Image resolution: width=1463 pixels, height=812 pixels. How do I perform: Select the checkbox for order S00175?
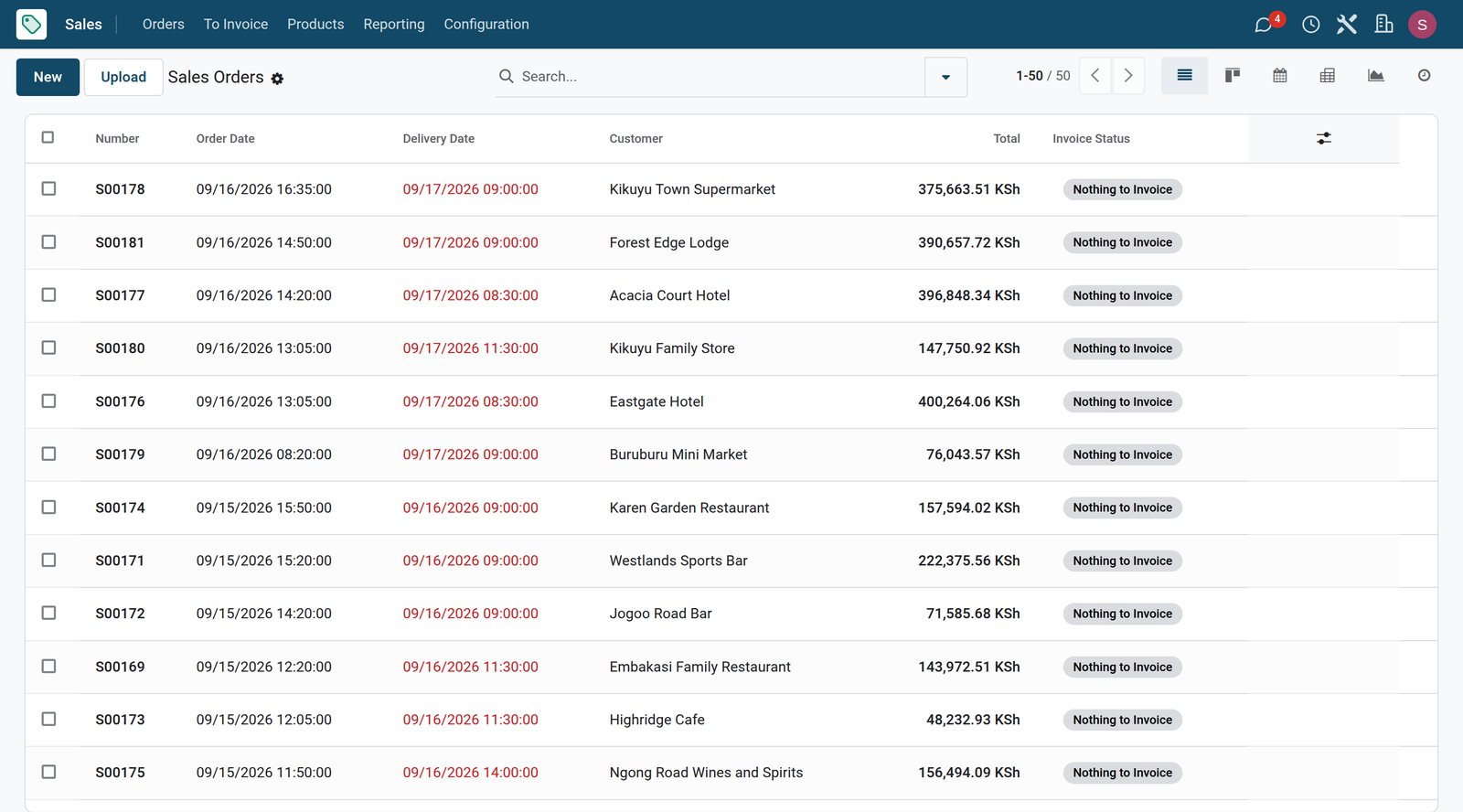coord(48,772)
